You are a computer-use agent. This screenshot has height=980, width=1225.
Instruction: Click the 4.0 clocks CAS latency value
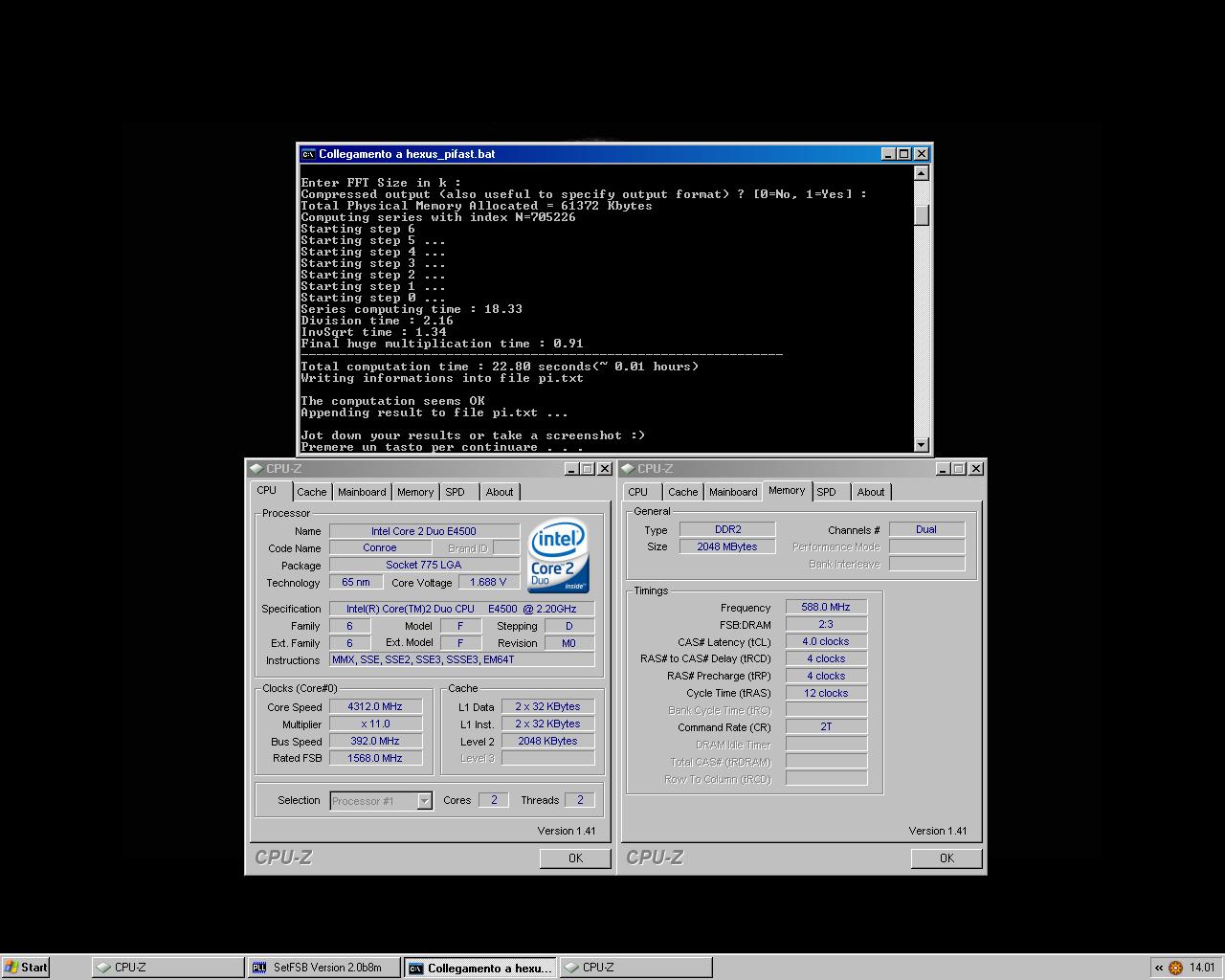[x=826, y=642]
